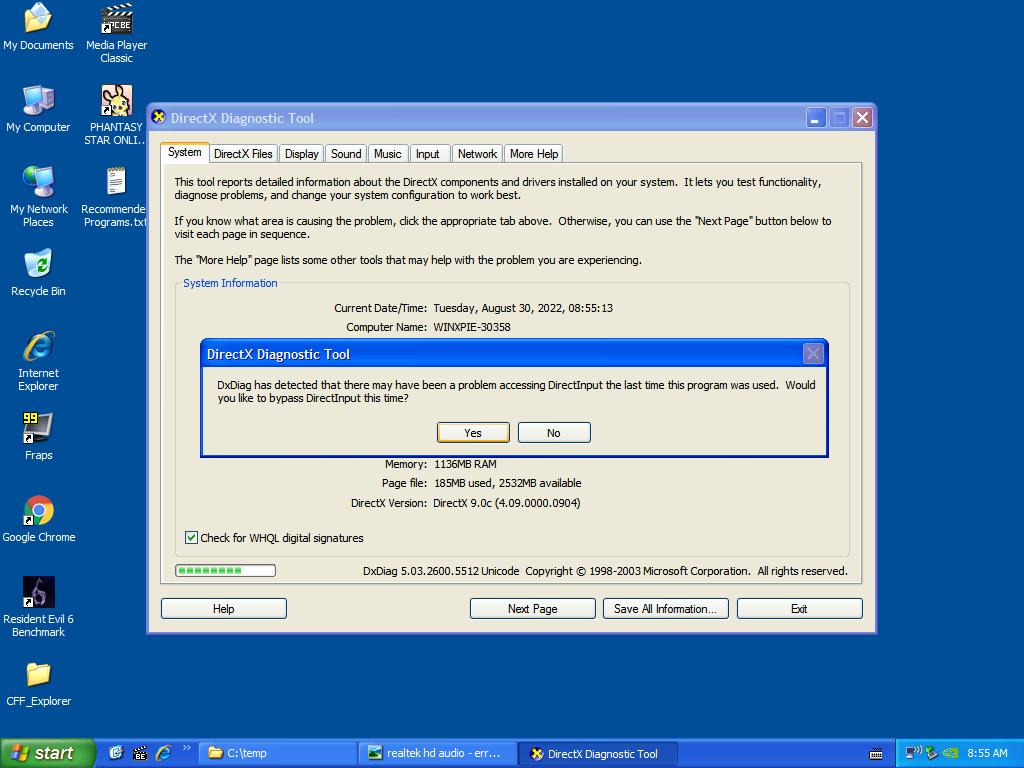
Task: Expand the quick launch overflow chevron
Action: [x=187, y=748]
